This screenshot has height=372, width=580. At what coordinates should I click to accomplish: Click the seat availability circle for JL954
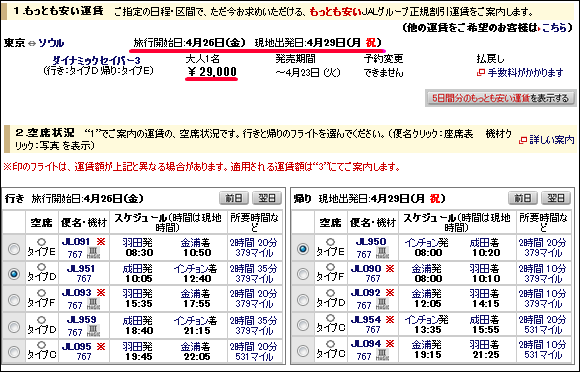point(330,318)
